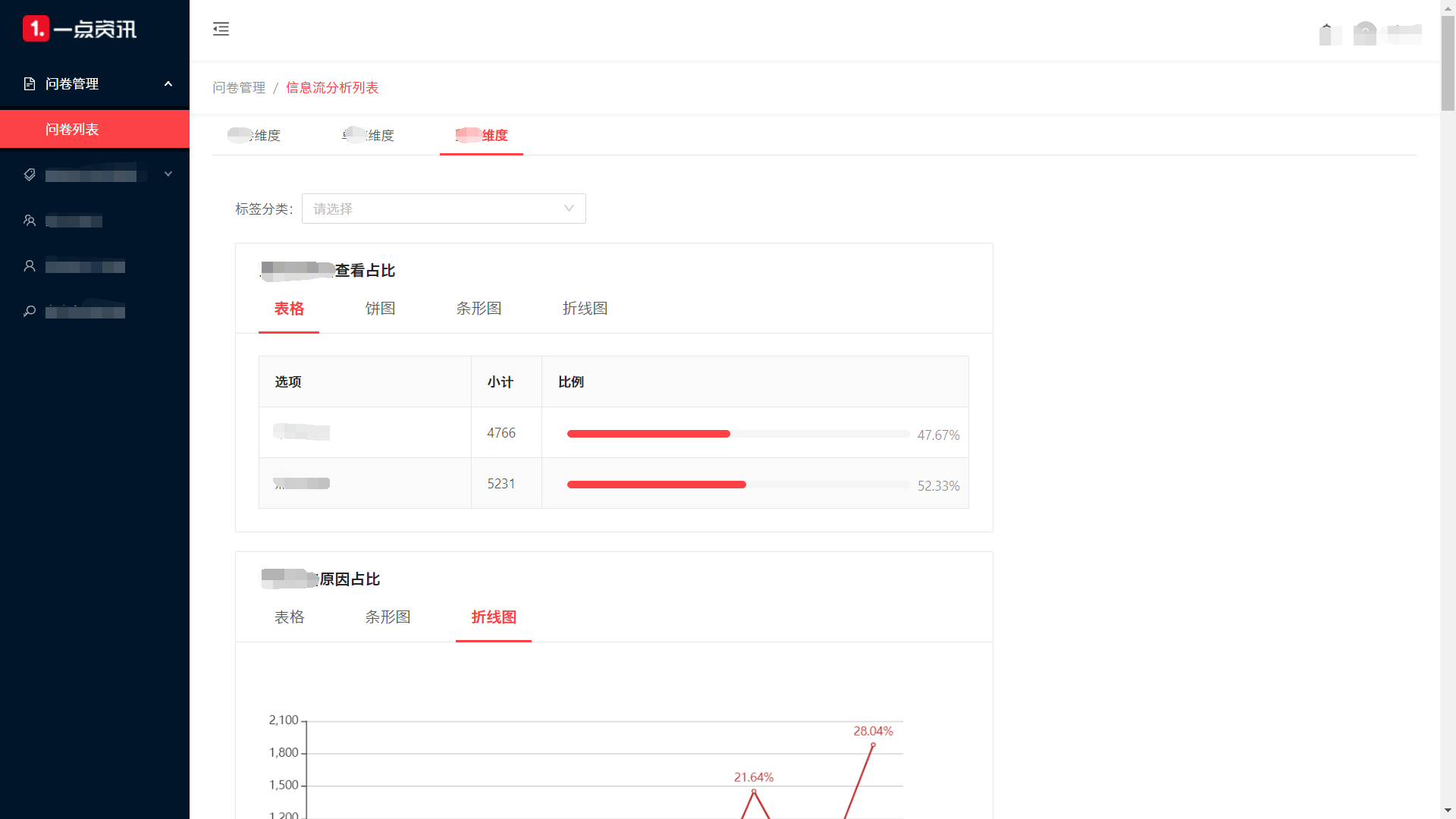Click the 52.33% progress bar
1456x819 pixels.
point(738,485)
